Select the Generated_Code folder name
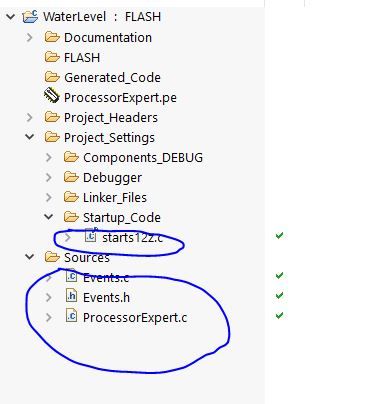Screen dimensions: 368x404 pos(112,78)
